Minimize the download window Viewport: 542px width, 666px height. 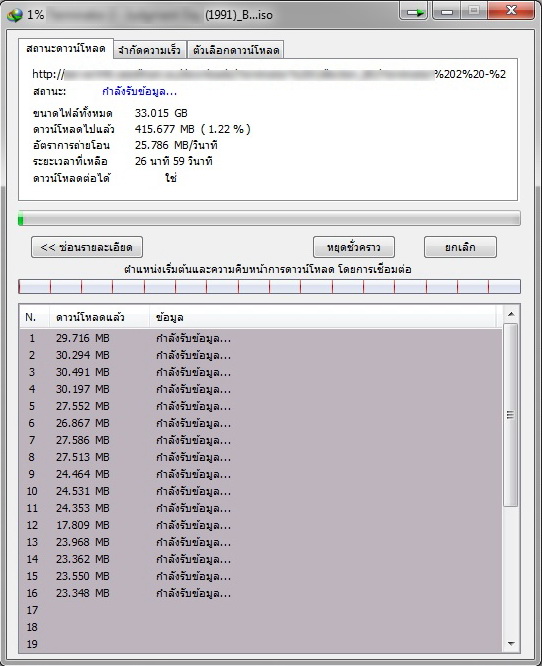pos(447,11)
